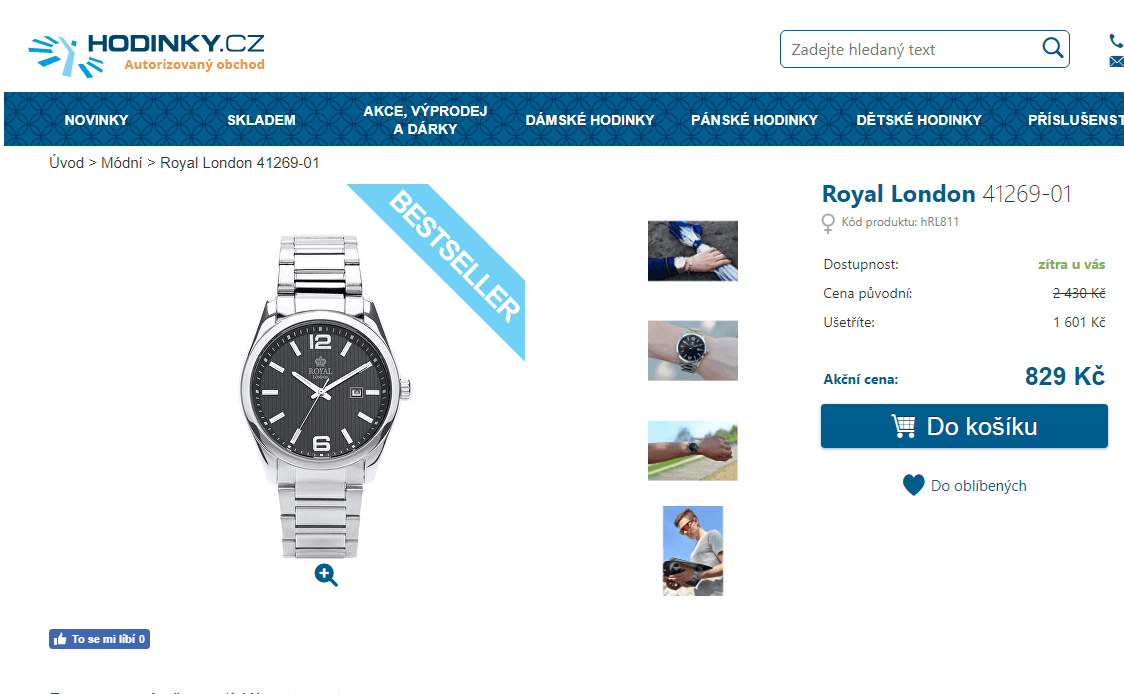This screenshot has height=694, width=1124.
Task: Click the search magnifier icon
Action: click(1052, 48)
